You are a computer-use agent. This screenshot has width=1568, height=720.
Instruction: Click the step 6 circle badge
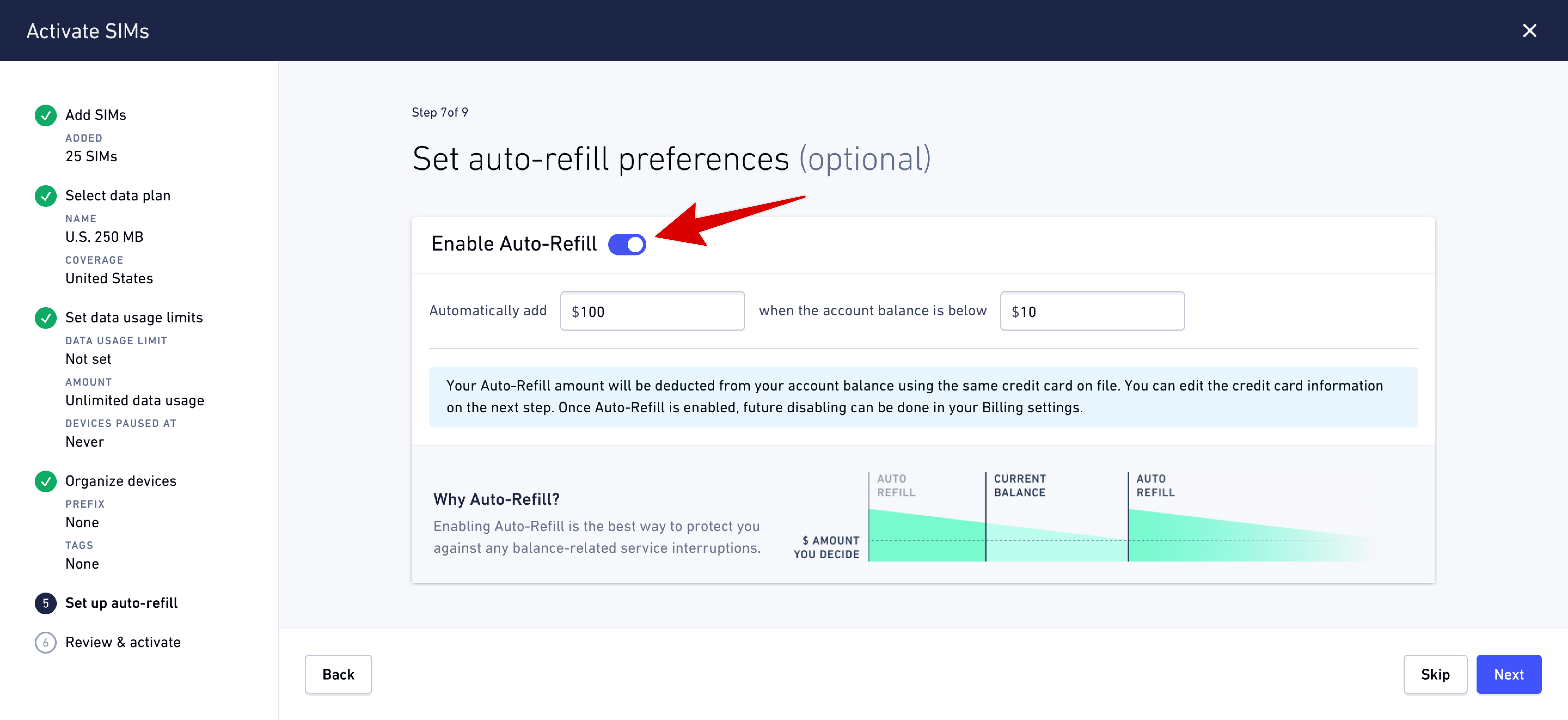click(46, 642)
